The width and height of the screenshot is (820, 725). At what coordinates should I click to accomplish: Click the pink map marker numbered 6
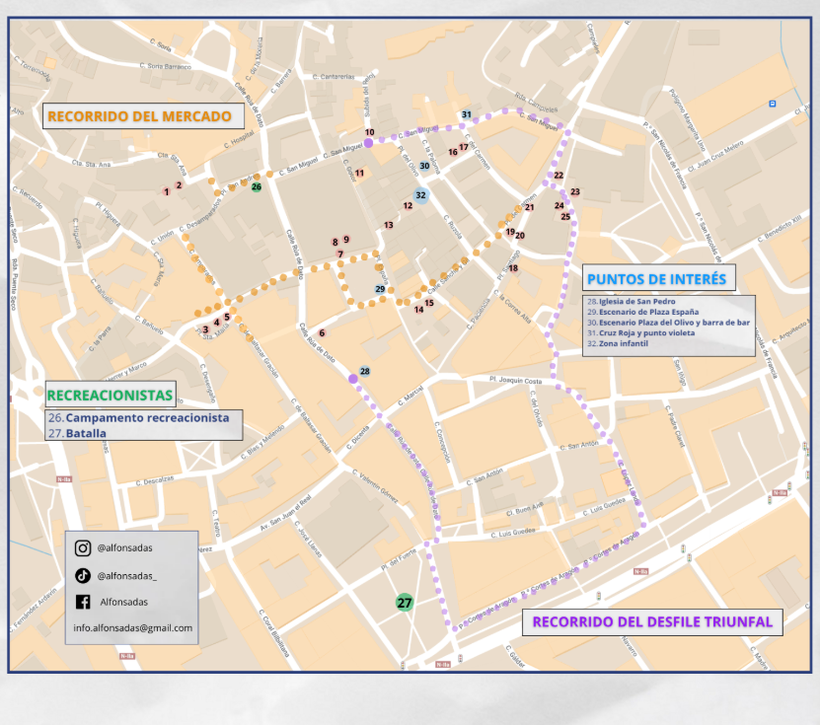point(322,333)
